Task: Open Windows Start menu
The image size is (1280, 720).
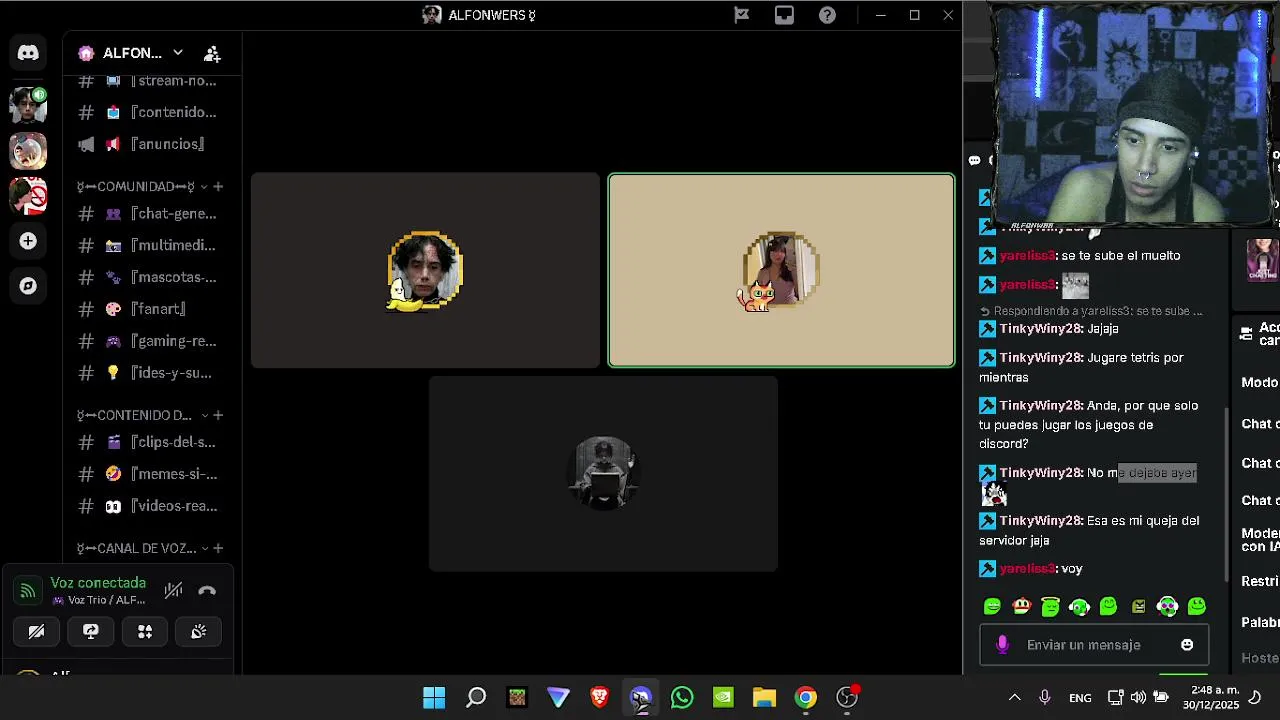Action: coord(434,698)
